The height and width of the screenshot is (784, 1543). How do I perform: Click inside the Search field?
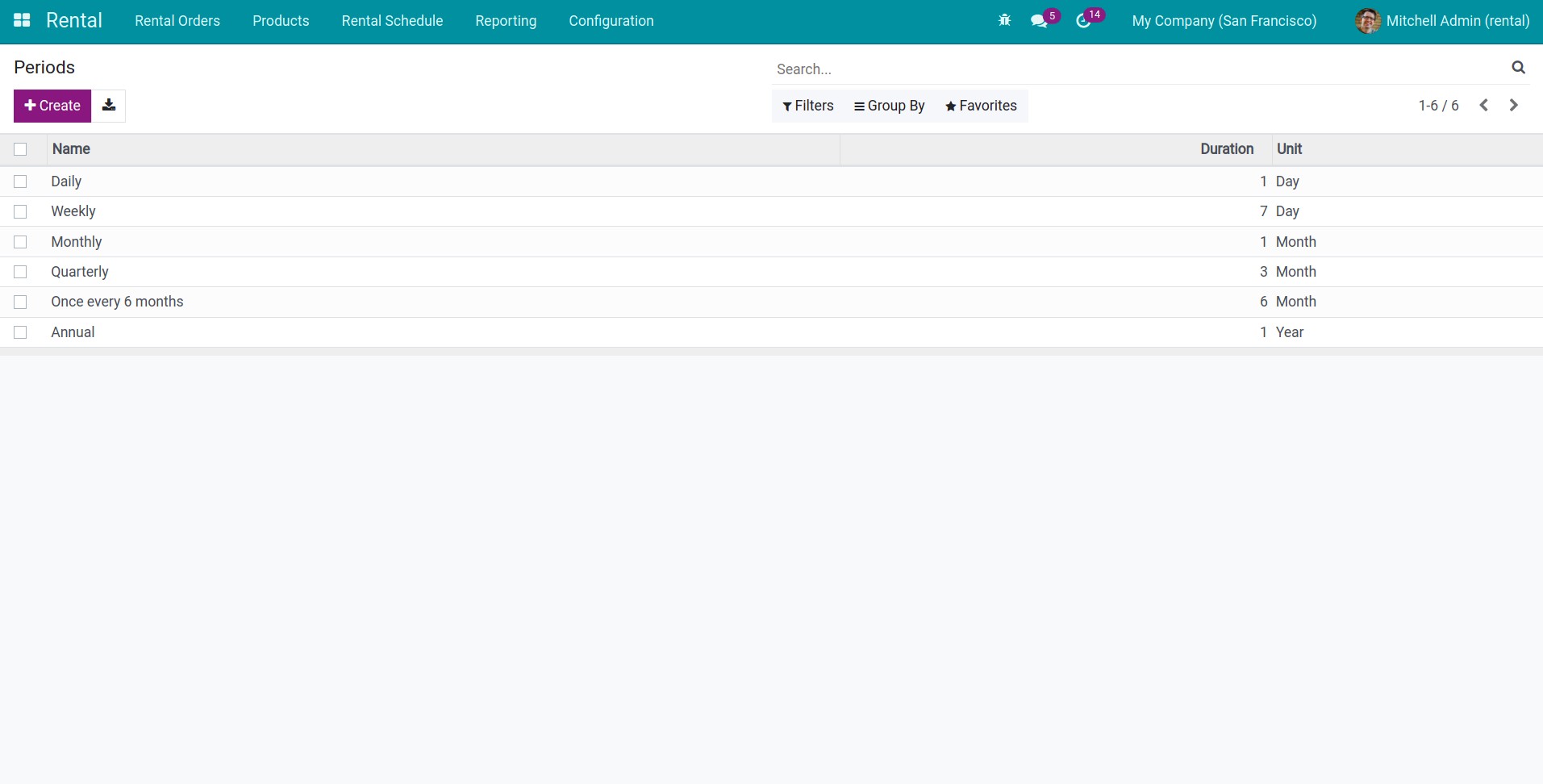[968, 69]
